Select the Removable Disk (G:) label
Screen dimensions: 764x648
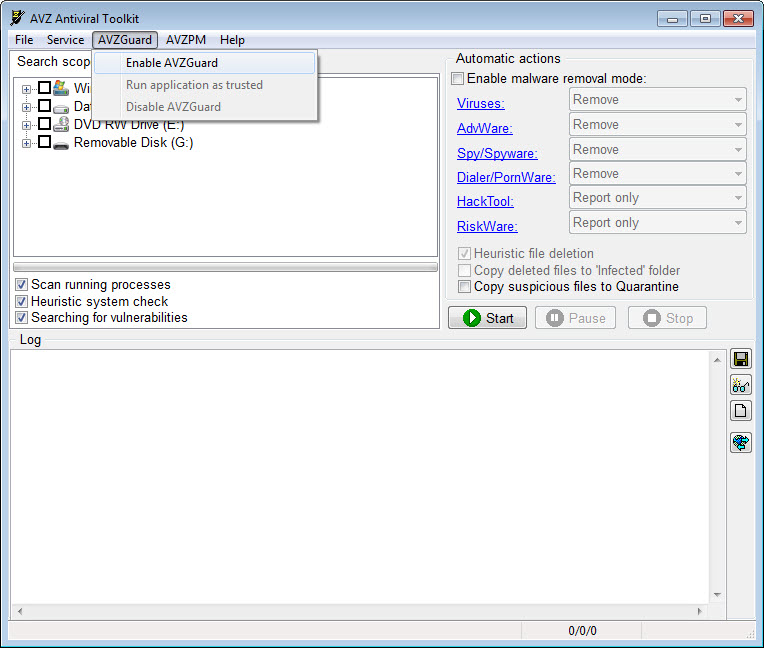tap(134, 143)
